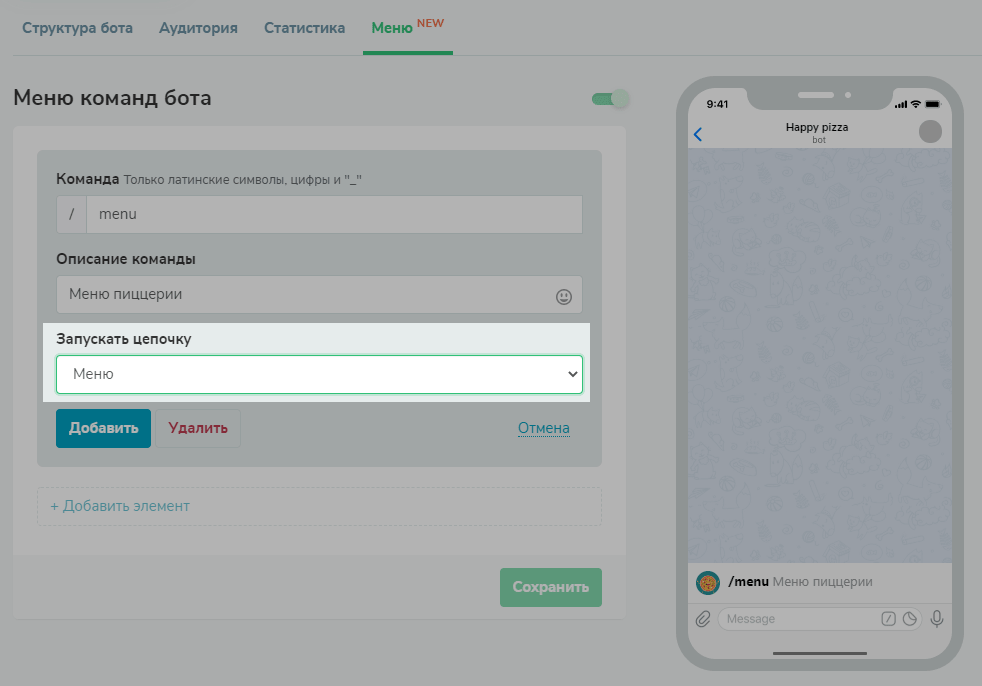Click the slash commands icon in message bar
This screenshot has height=686, width=982.
pos(888,619)
